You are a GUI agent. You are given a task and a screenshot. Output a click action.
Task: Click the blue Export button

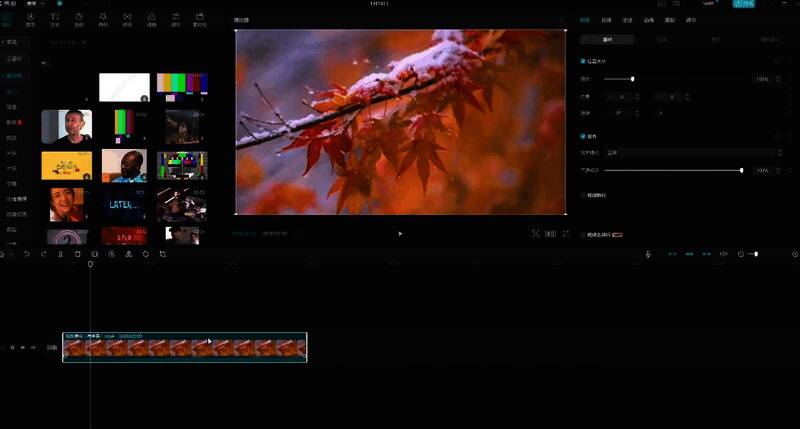pos(744,4)
